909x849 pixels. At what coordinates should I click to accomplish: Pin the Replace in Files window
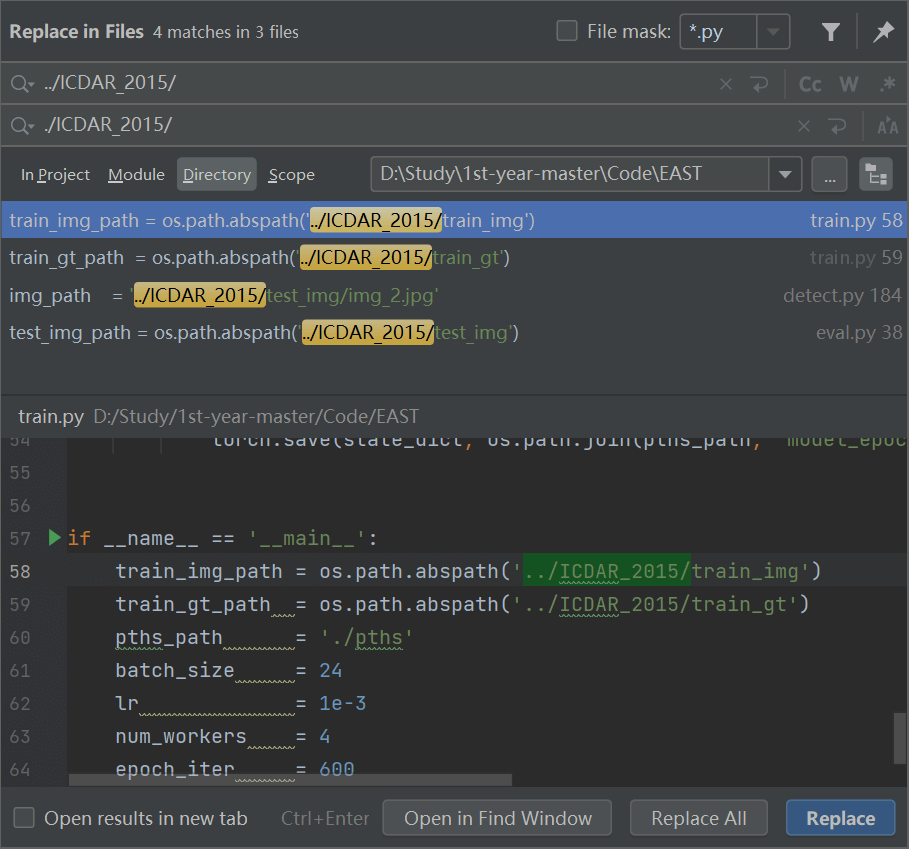pyautogui.click(x=883, y=32)
